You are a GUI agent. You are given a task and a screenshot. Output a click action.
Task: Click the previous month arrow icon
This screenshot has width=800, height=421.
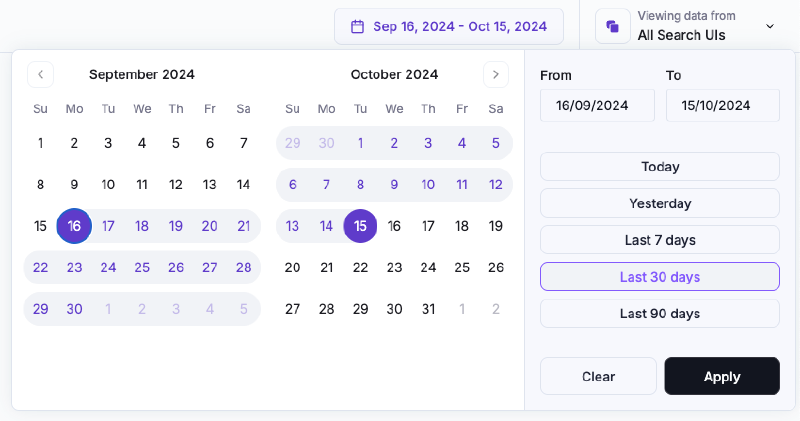point(40,75)
